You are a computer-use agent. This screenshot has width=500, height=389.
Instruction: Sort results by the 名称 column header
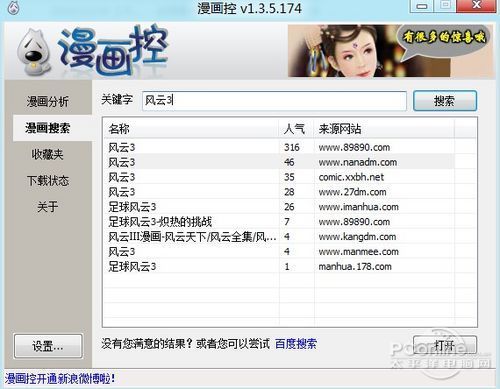click(x=191, y=129)
